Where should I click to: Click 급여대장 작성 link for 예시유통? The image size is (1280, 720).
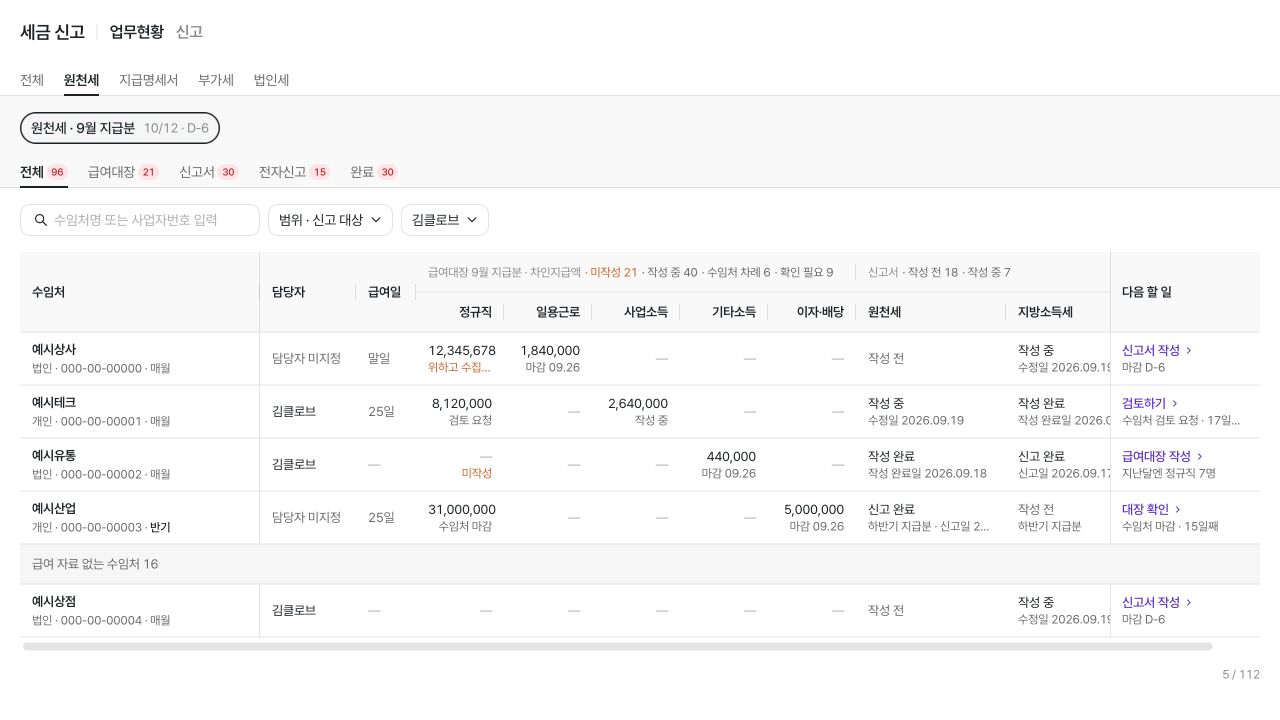point(1163,456)
